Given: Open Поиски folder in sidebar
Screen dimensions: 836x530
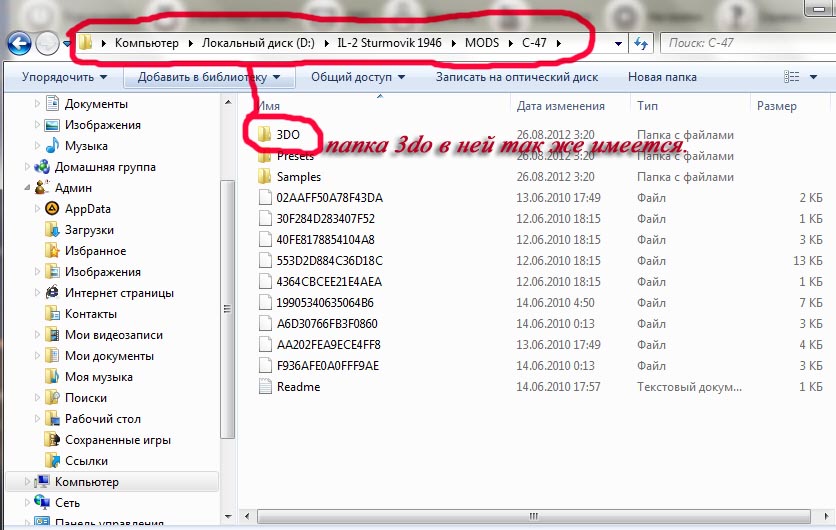Looking at the screenshot, I should pos(85,398).
